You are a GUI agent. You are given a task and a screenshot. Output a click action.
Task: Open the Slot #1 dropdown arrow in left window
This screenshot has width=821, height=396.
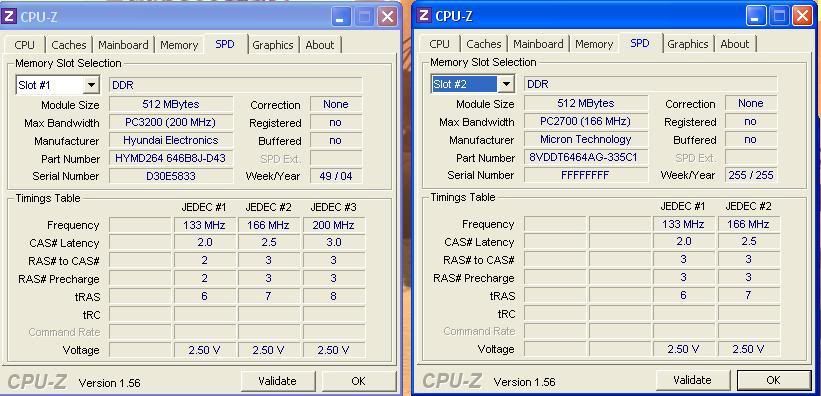pyautogui.click(x=91, y=85)
